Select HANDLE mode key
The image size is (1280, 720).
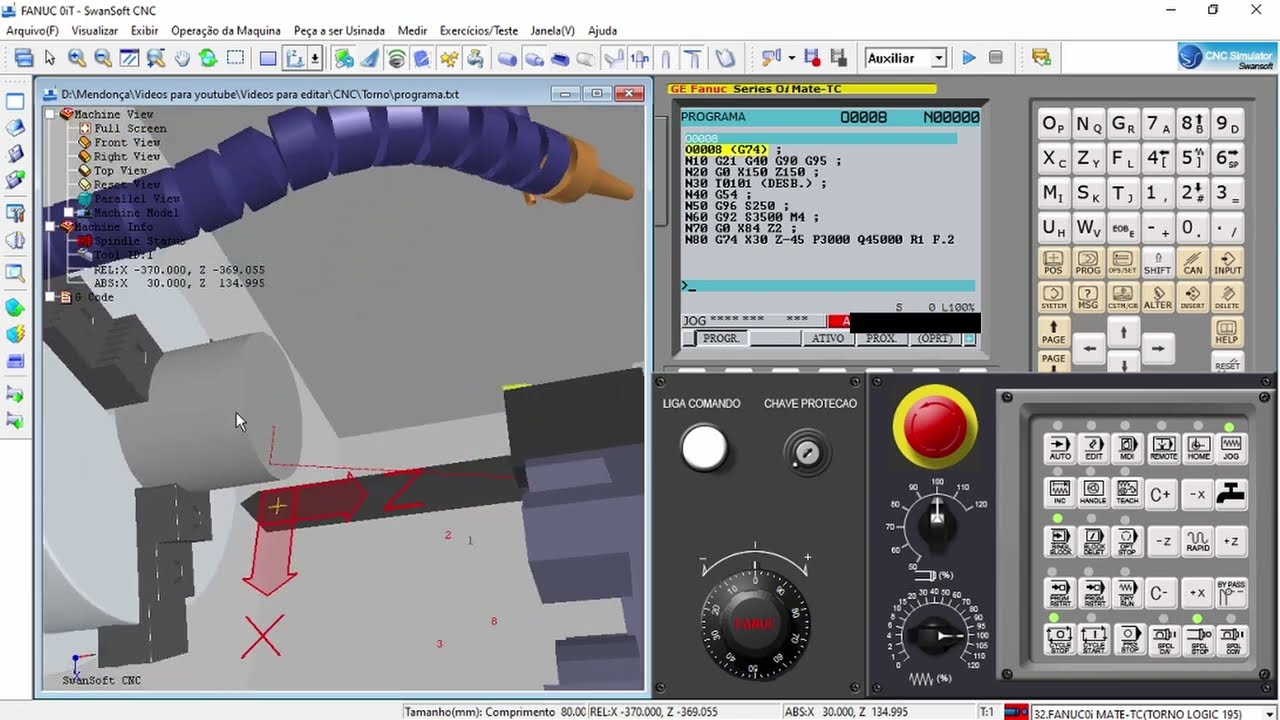pyautogui.click(x=1094, y=491)
